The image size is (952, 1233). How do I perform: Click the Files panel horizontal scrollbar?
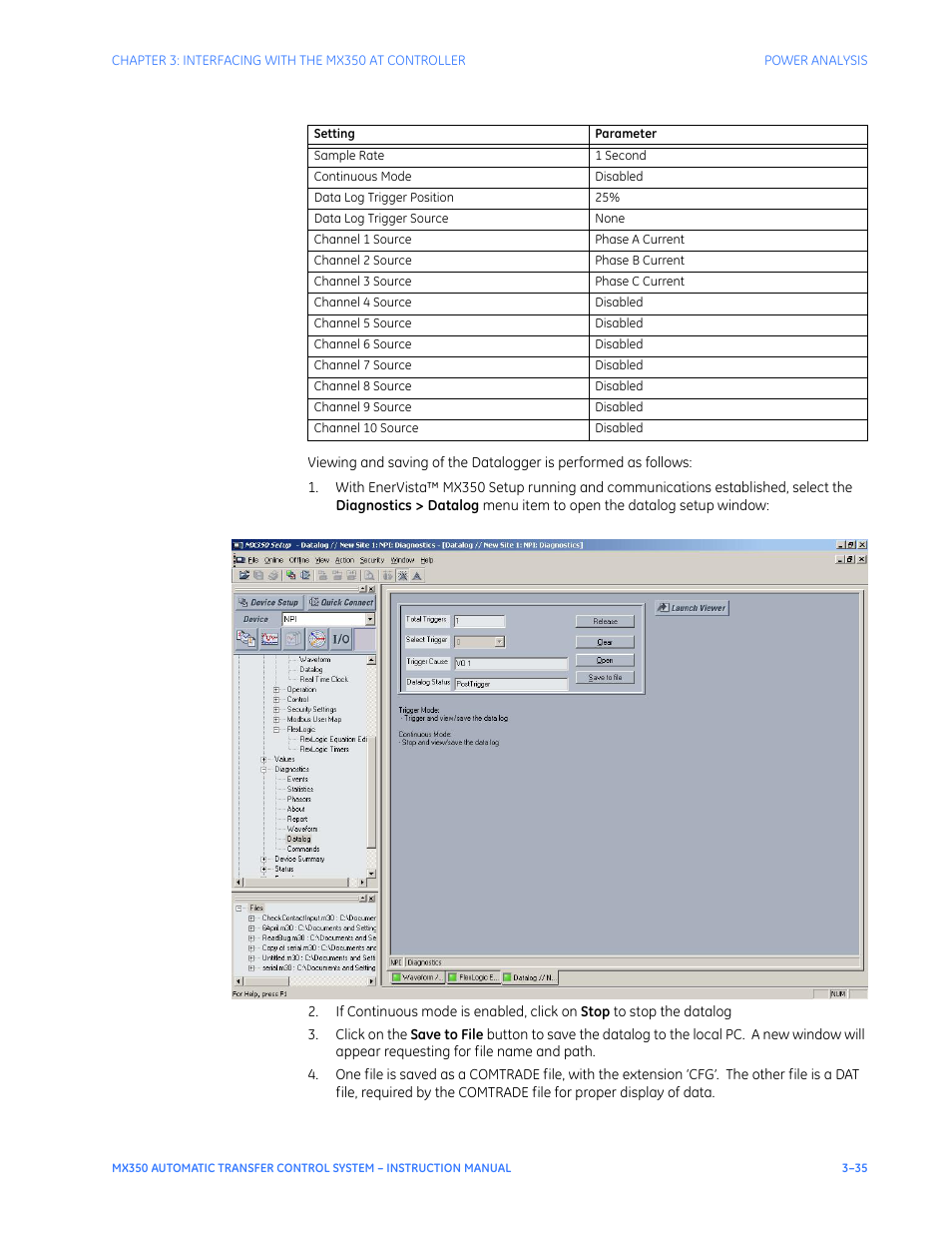(305, 981)
